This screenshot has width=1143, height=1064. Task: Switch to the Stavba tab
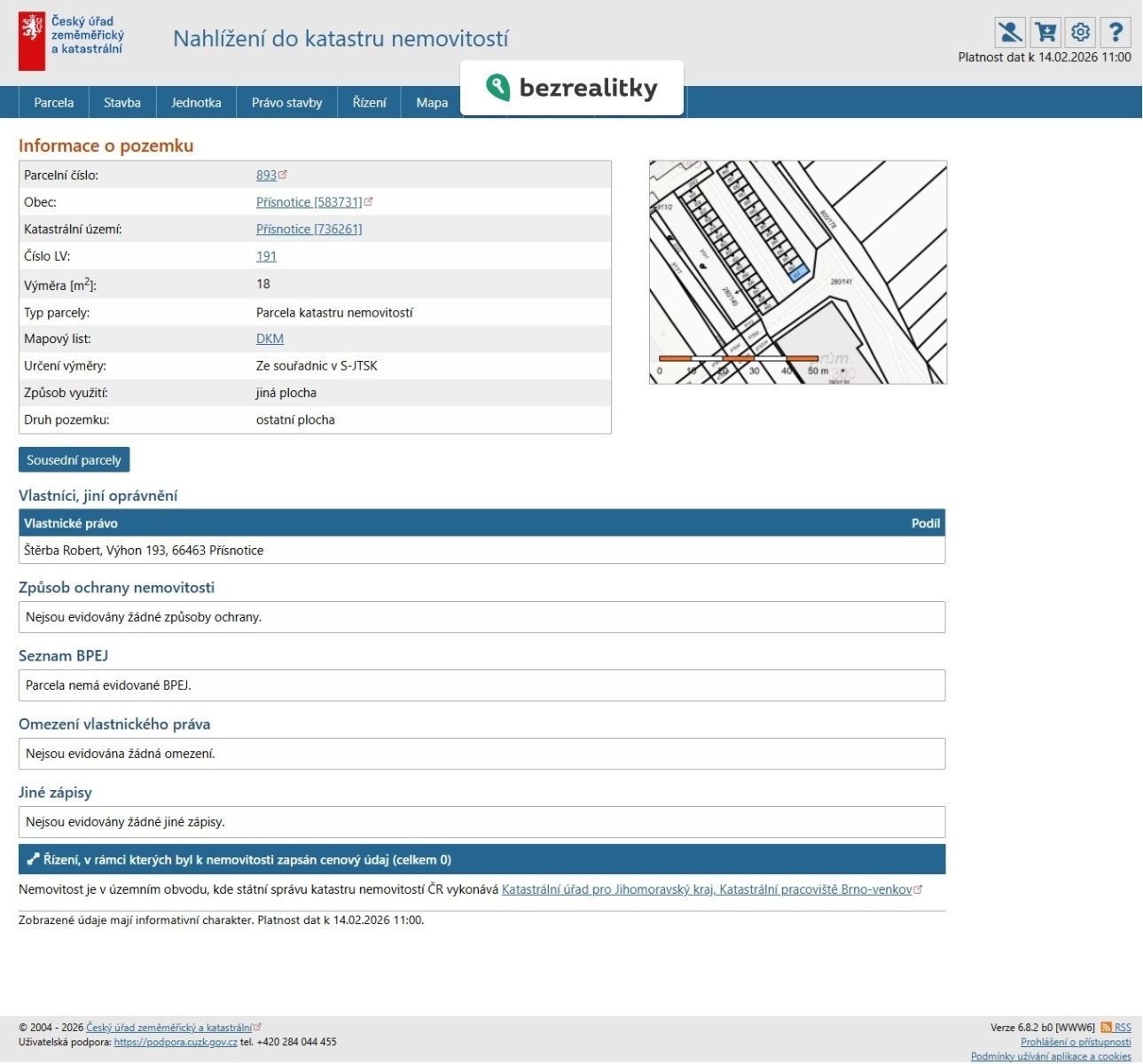pos(122,103)
